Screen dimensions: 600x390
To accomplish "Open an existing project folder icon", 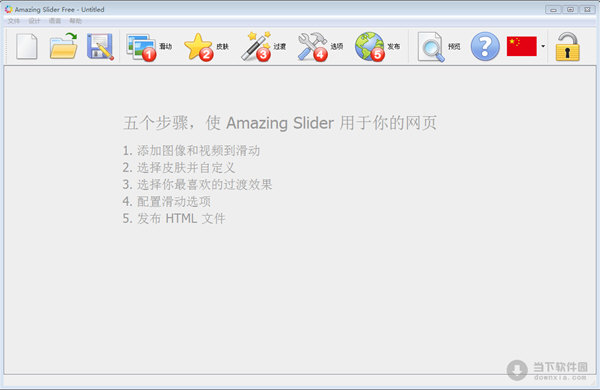I will 64,46.
